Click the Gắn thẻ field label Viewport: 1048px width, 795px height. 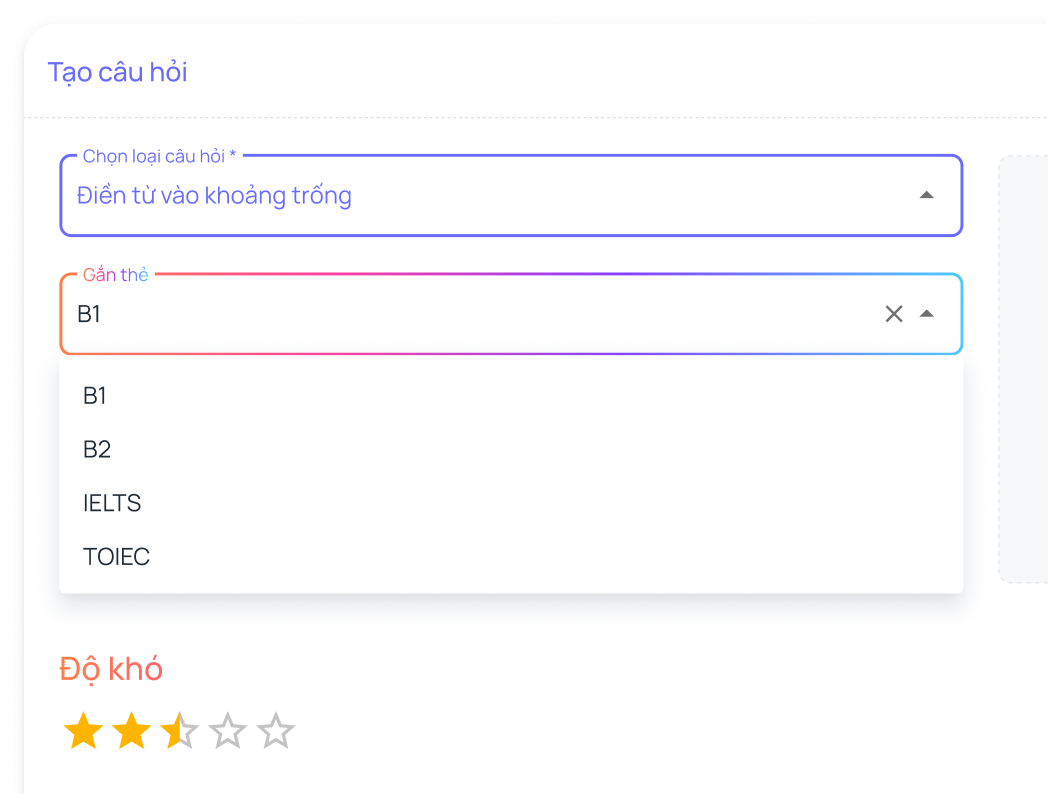[115, 275]
